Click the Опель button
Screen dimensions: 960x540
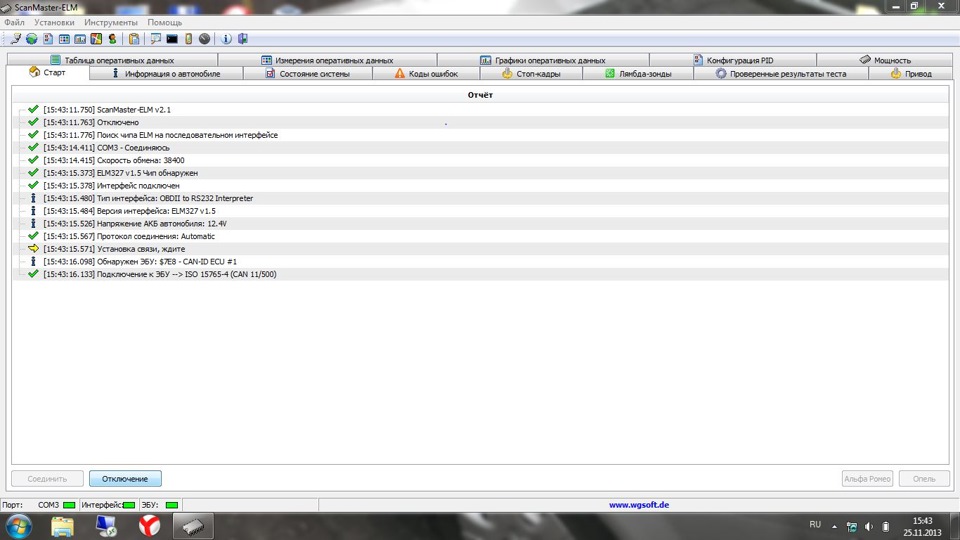point(924,479)
